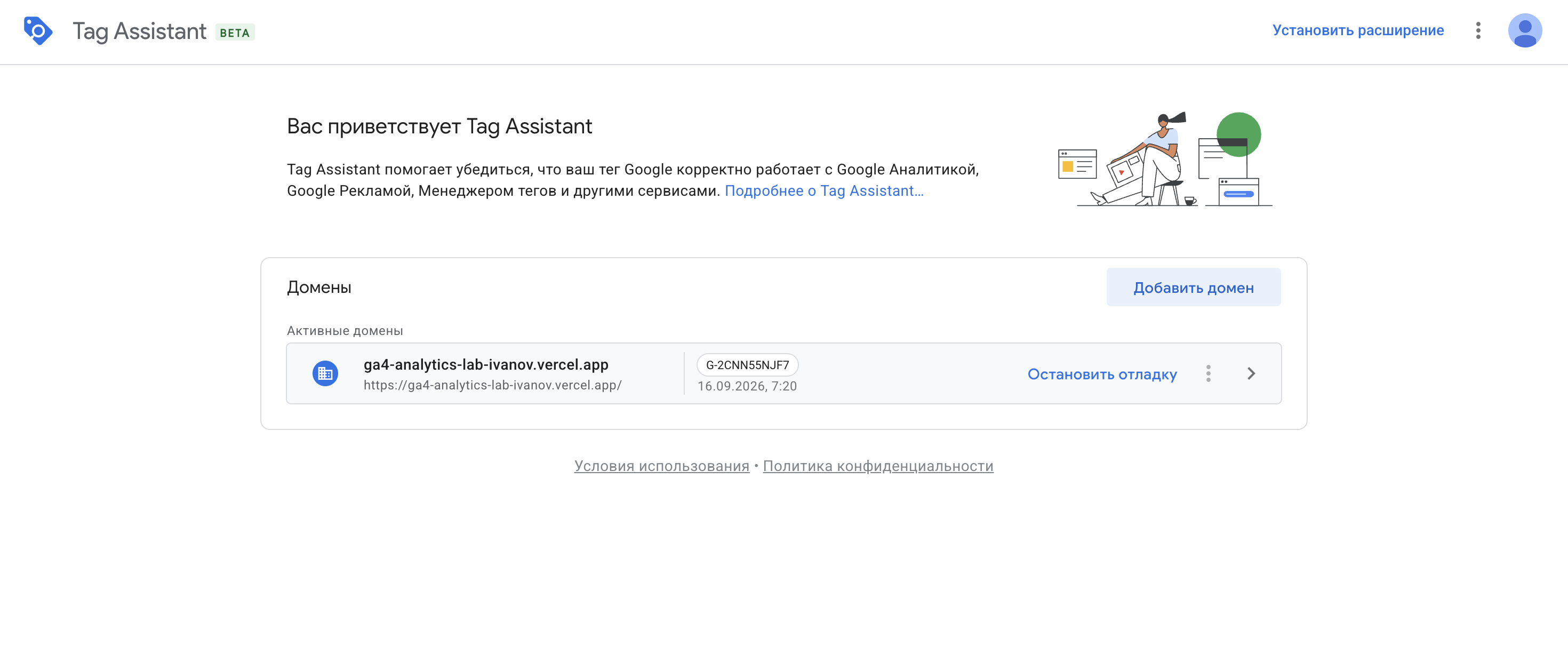Click the https://ga4-analytics-lab-ivanov.vercel.app/ URL text
Screen dimensions: 1568x670
point(492,386)
